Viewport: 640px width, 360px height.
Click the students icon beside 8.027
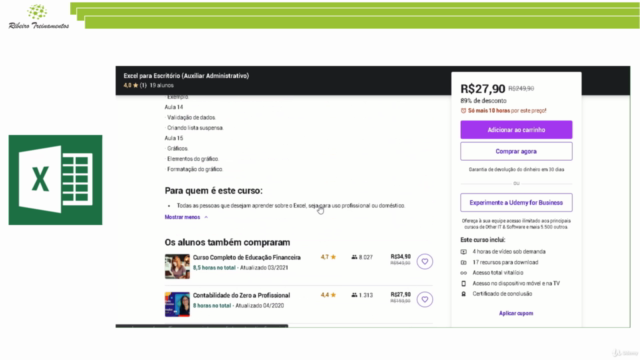pyautogui.click(x=354, y=257)
